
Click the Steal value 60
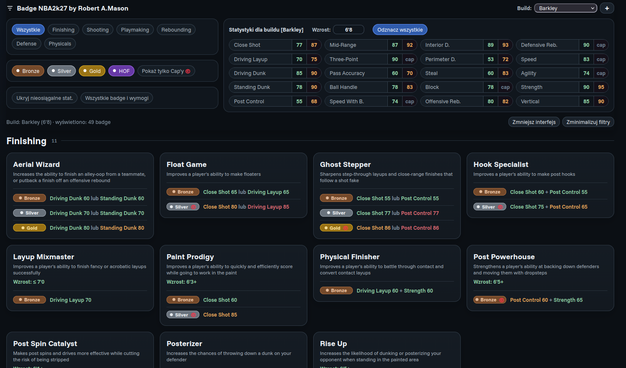tap(491, 73)
